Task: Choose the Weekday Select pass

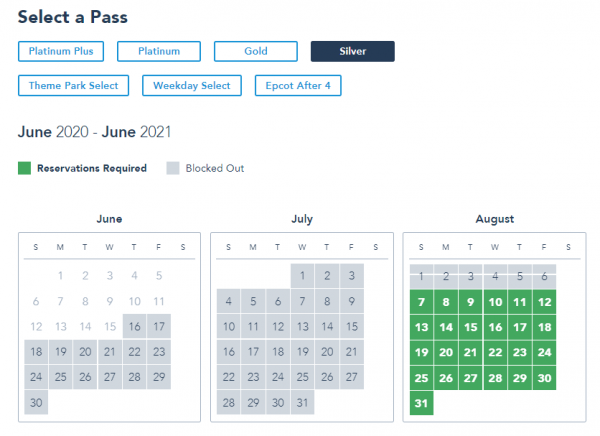Action: click(x=191, y=86)
